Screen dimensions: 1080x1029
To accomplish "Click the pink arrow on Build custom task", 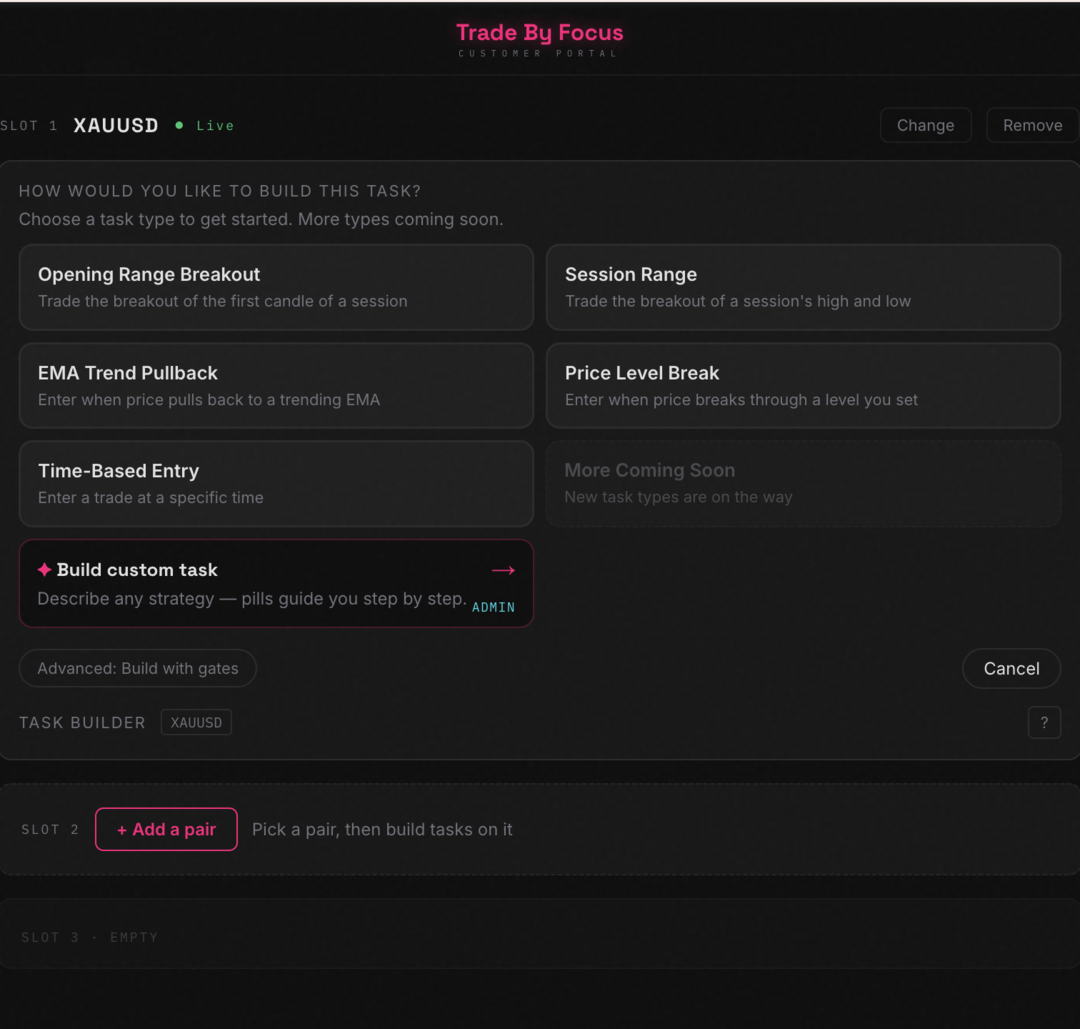I will click(503, 570).
